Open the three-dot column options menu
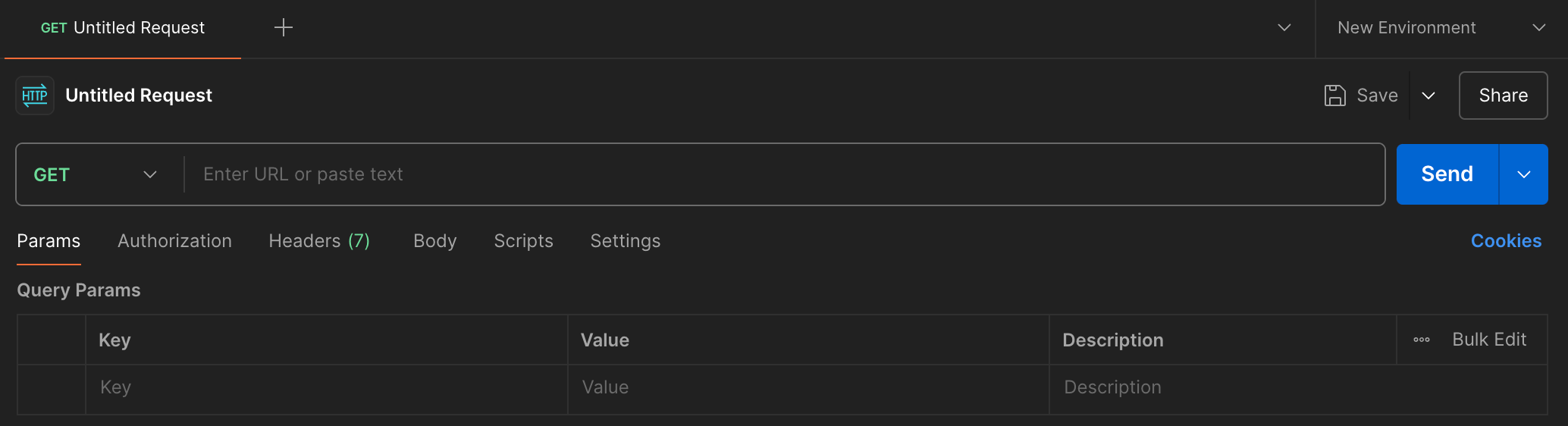The width and height of the screenshot is (1568, 426). pyautogui.click(x=1422, y=340)
